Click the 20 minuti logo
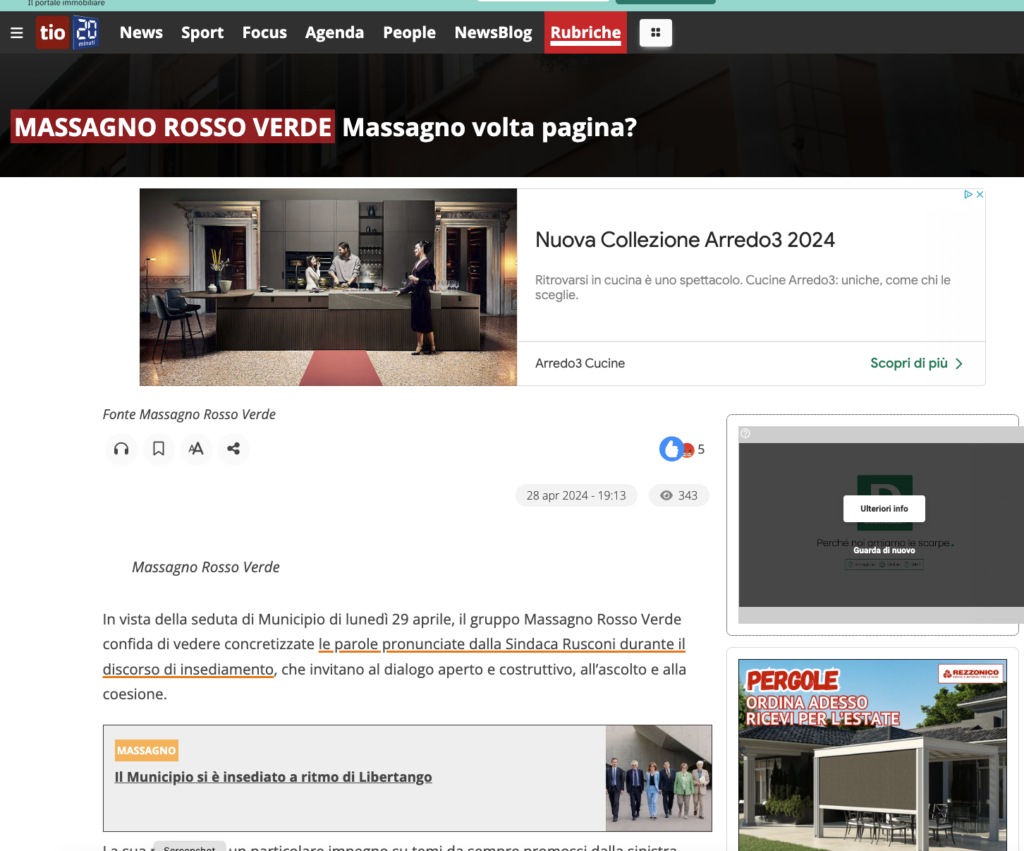 click(x=87, y=32)
